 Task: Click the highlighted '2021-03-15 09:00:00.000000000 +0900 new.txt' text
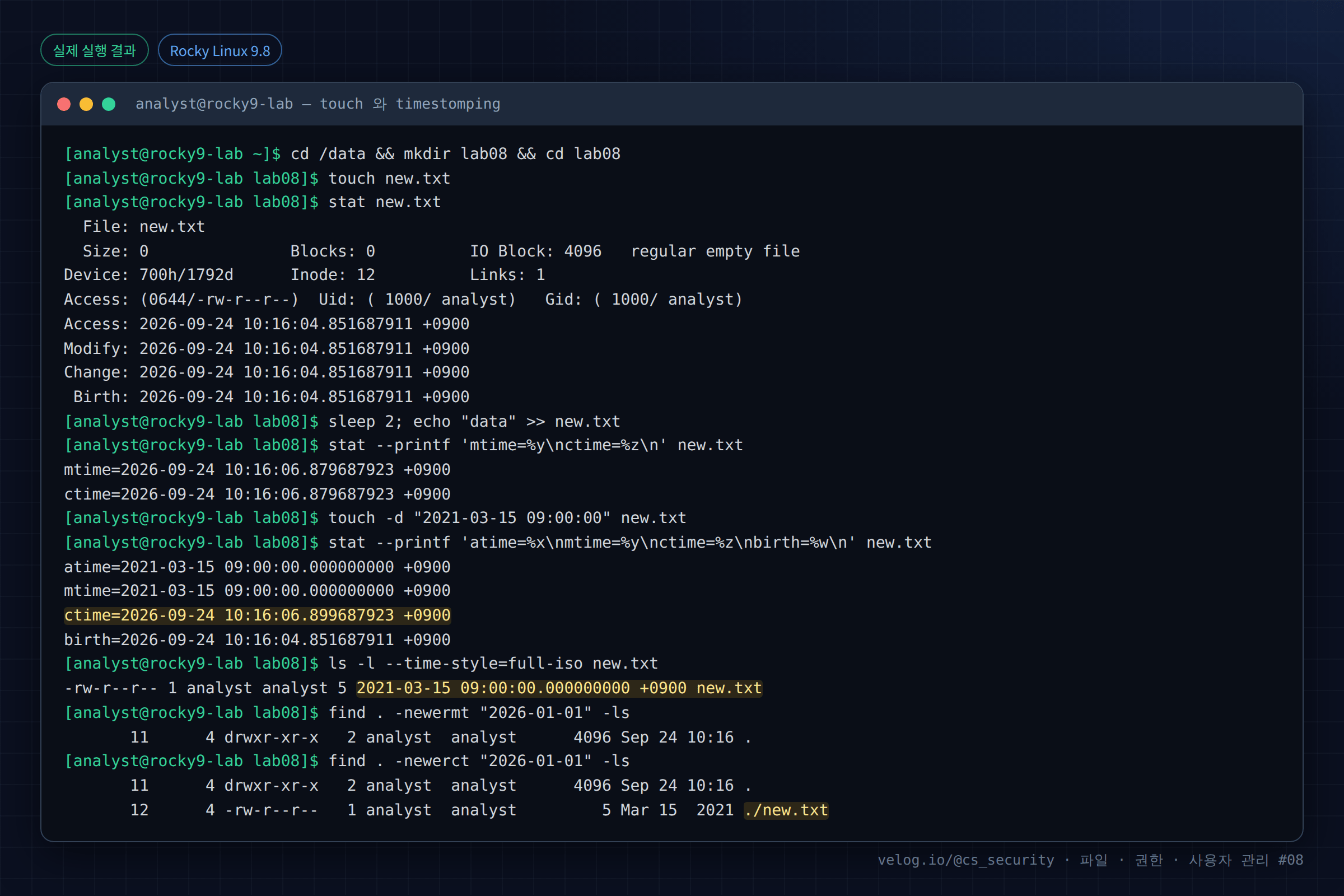pyautogui.click(x=559, y=689)
